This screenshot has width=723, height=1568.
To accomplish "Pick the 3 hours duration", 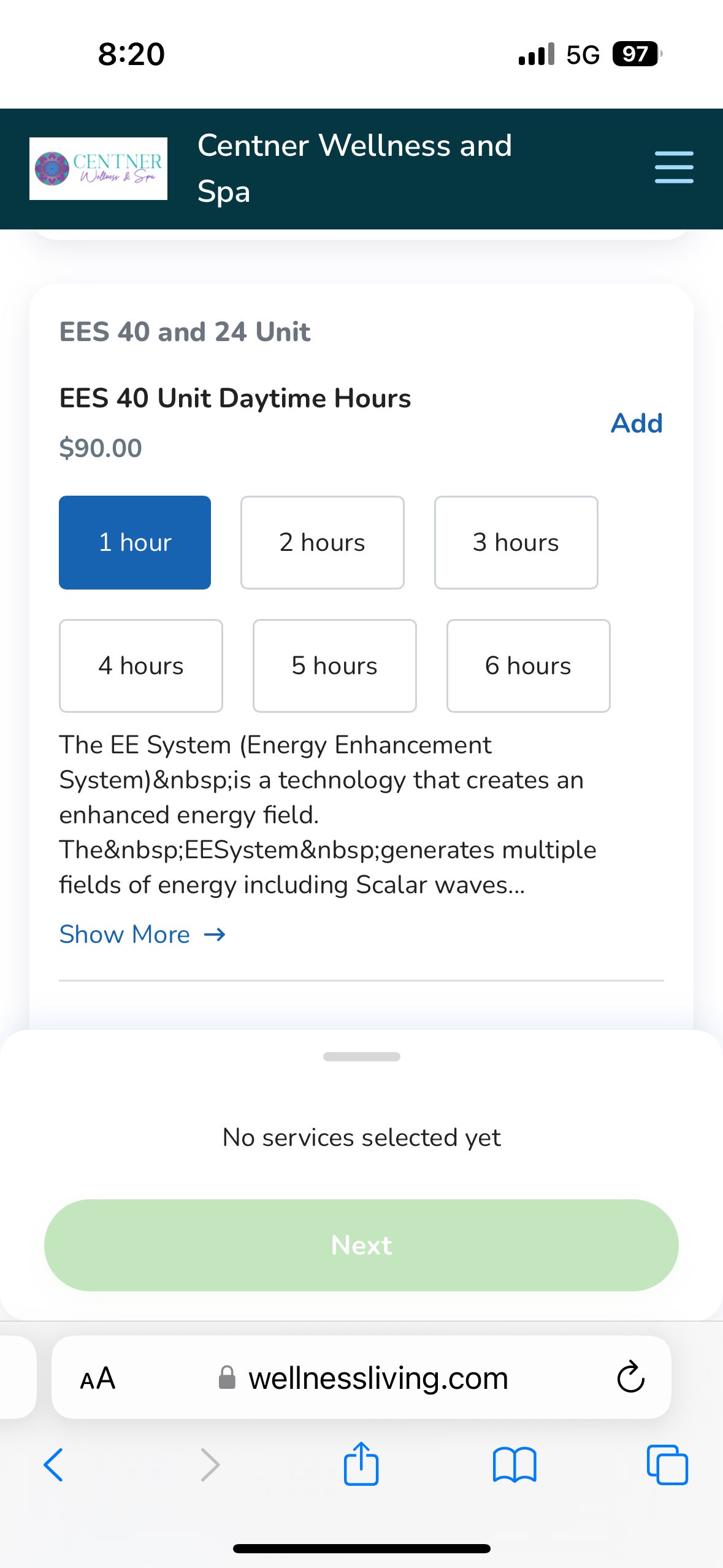I will tap(516, 542).
